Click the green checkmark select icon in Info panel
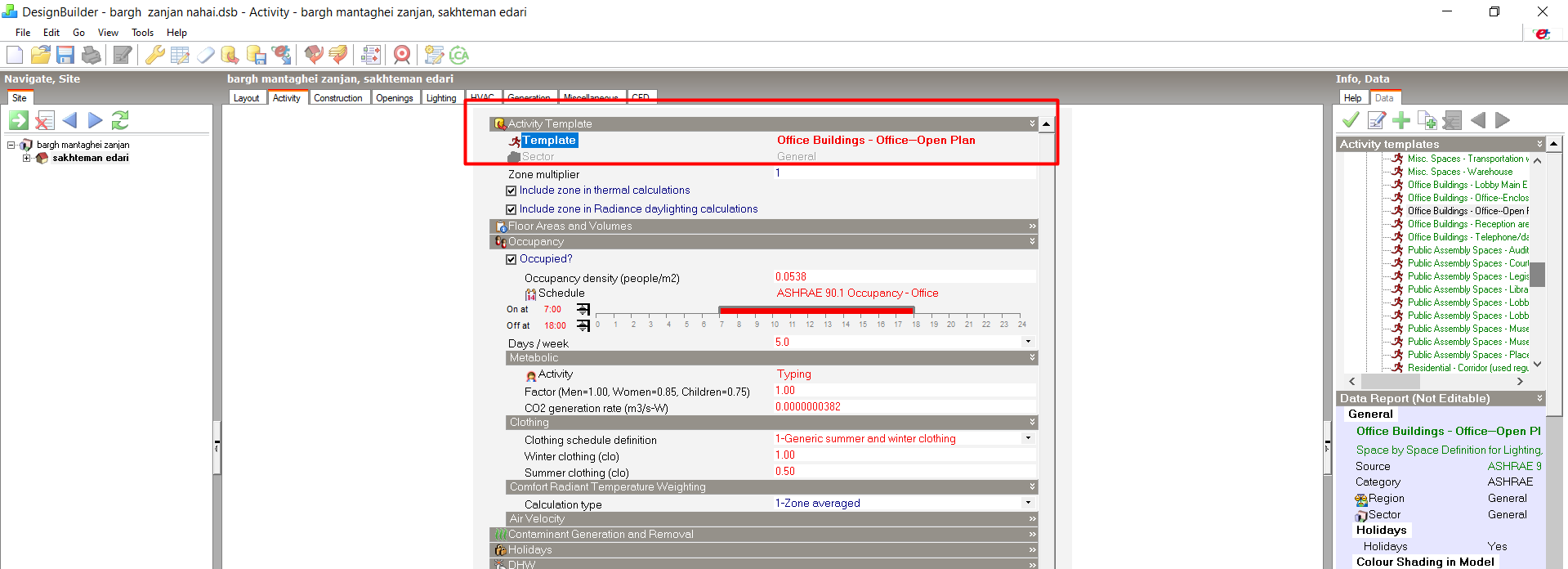Viewport: 1568px width, 569px height. 1351,120
